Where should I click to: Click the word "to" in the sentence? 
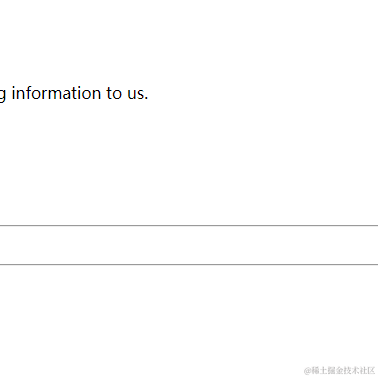pyautogui.click(x=114, y=94)
